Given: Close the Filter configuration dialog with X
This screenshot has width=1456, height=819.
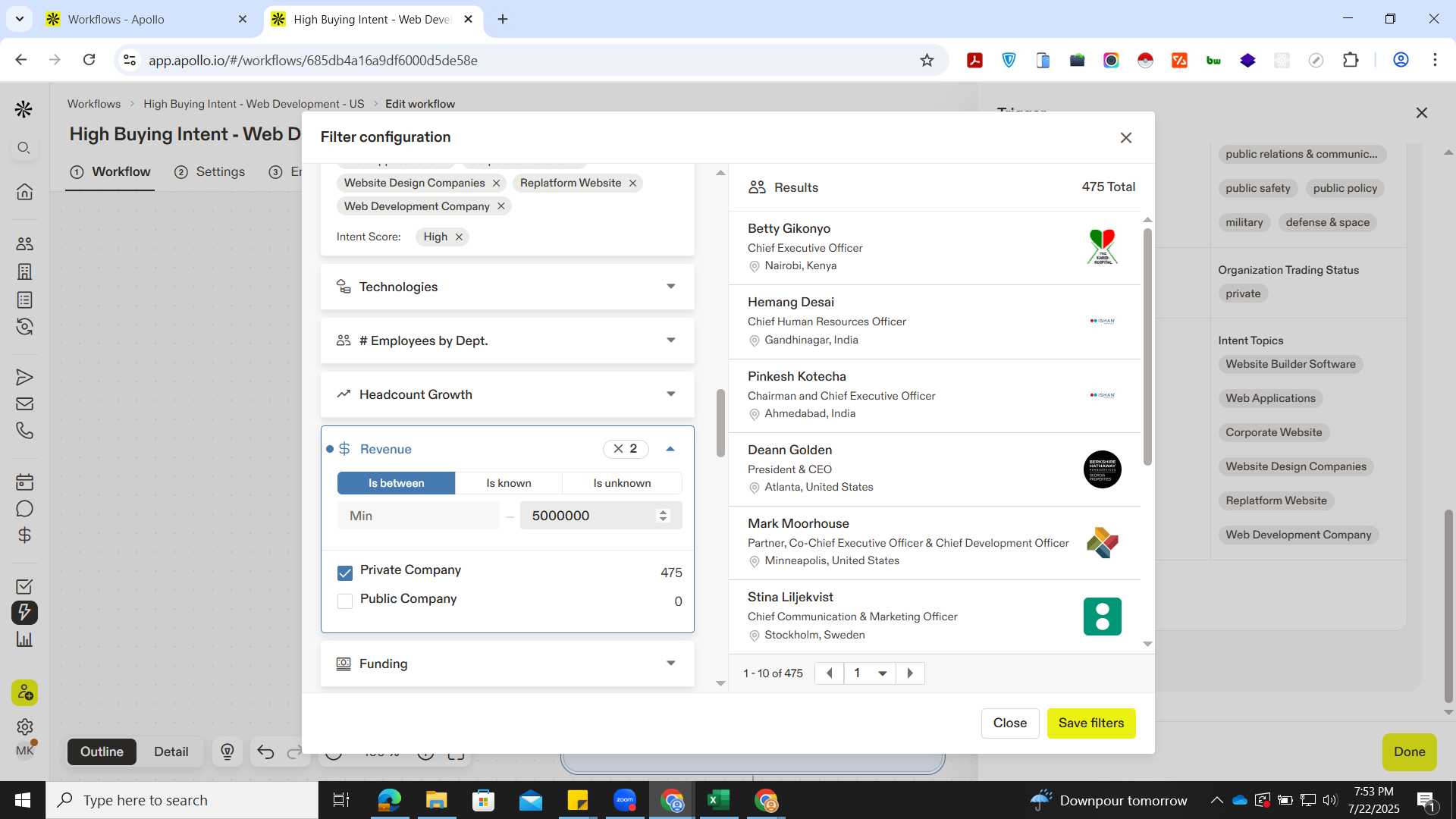Looking at the screenshot, I should 1125,137.
